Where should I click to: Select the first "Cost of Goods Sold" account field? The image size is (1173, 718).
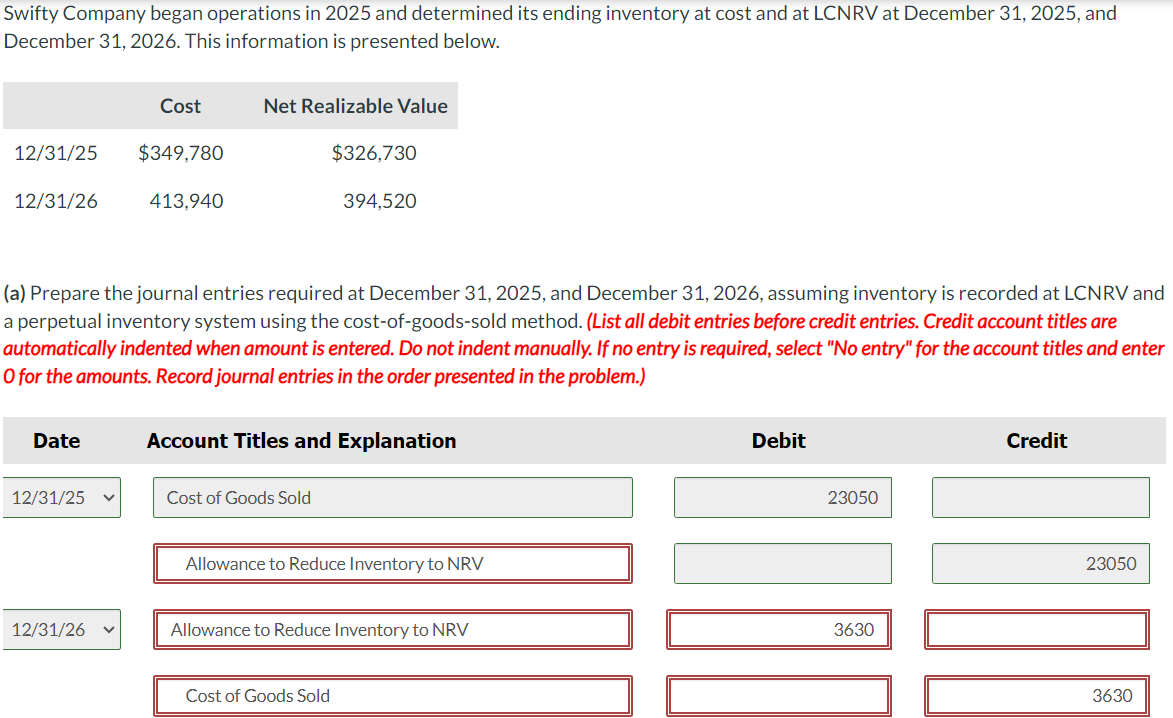[392, 497]
